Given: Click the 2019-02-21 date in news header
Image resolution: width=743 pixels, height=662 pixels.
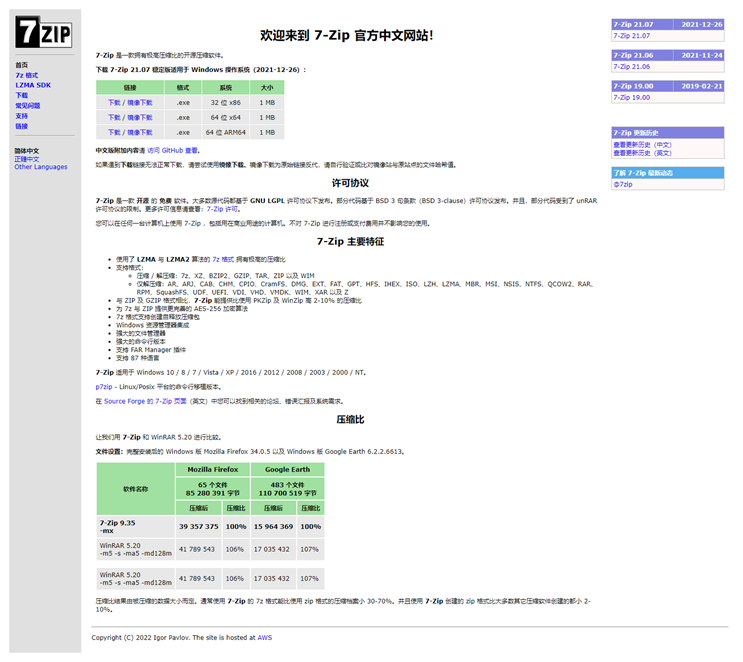Looking at the screenshot, I should click(x=702, y=86).
